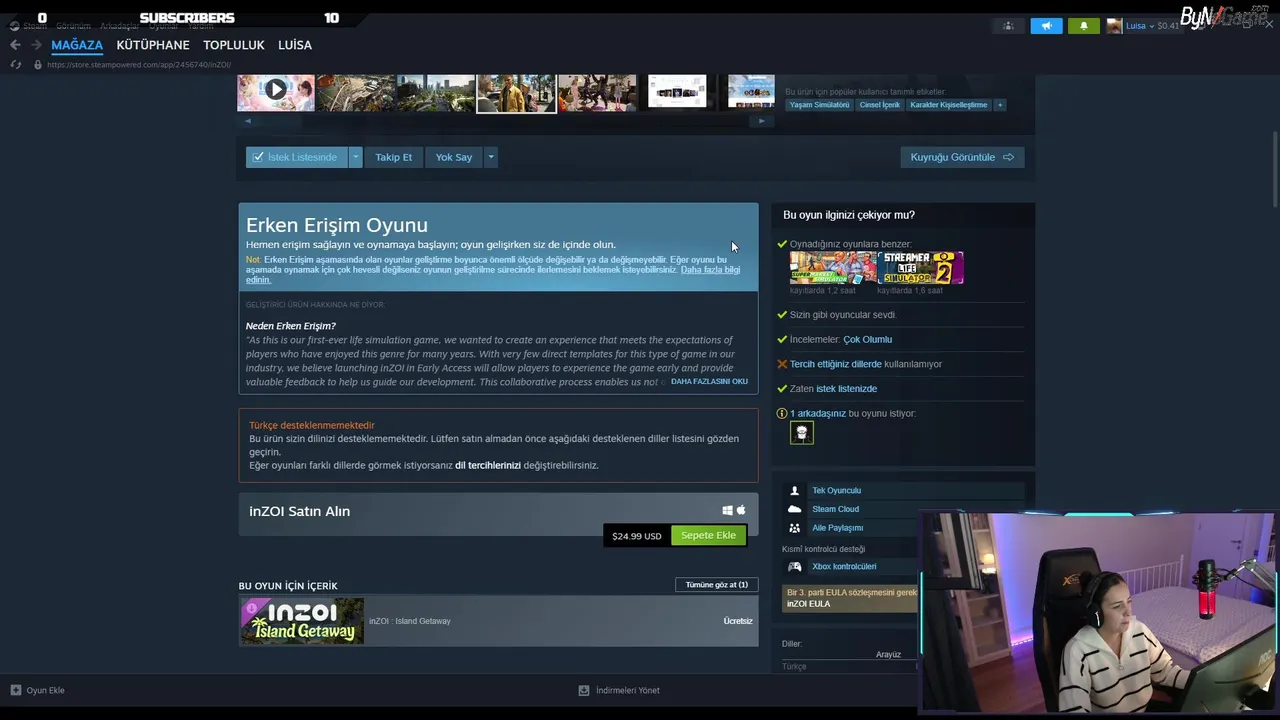
Task: Open the TOPLULUK tab
Action: click(234, 45)
